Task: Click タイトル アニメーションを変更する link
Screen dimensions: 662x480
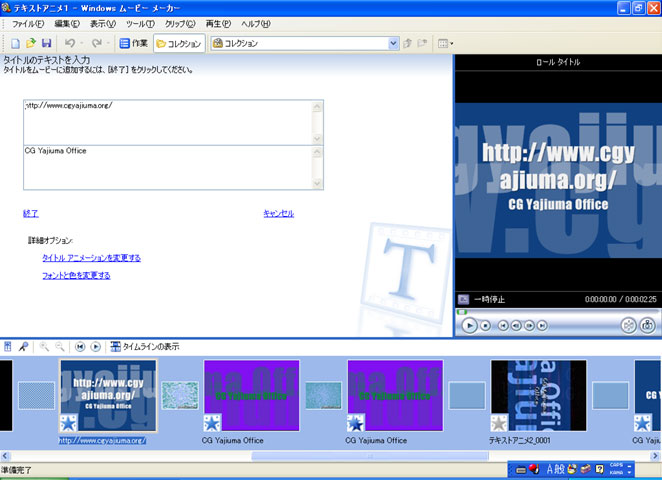Action: 91,258
